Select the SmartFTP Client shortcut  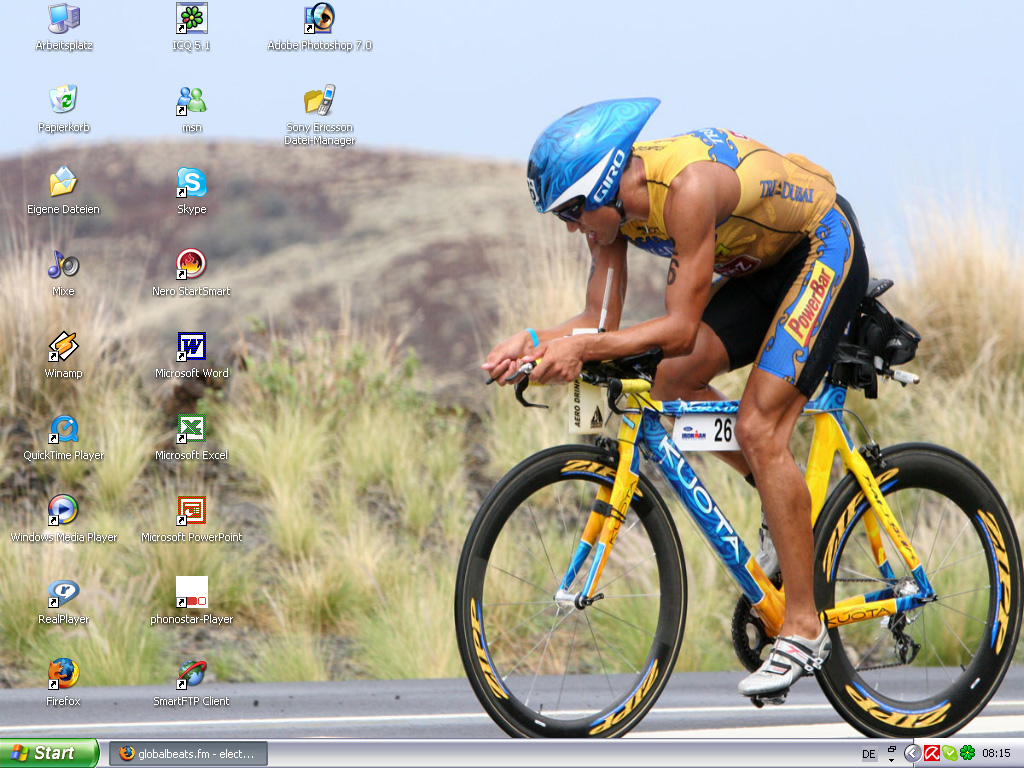tap(191, 674)
